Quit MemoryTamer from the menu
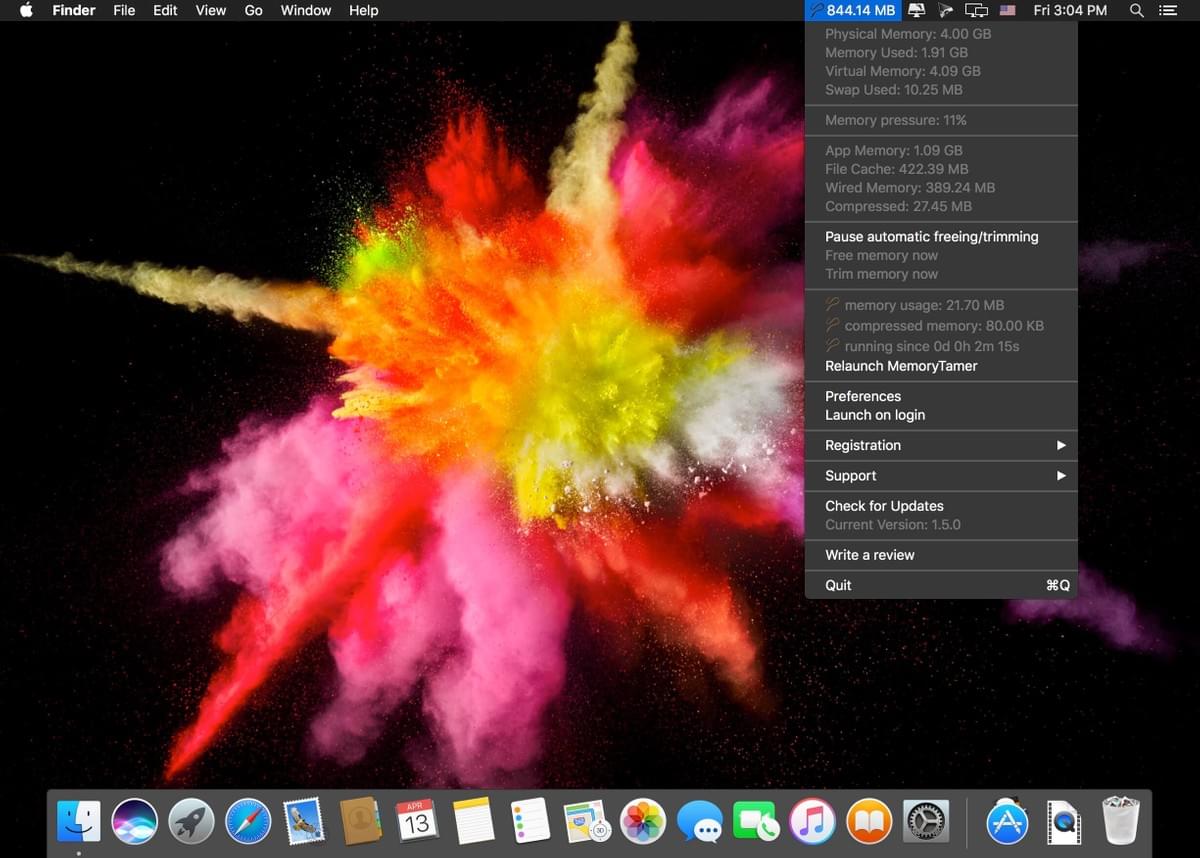 tap(941, 585)
